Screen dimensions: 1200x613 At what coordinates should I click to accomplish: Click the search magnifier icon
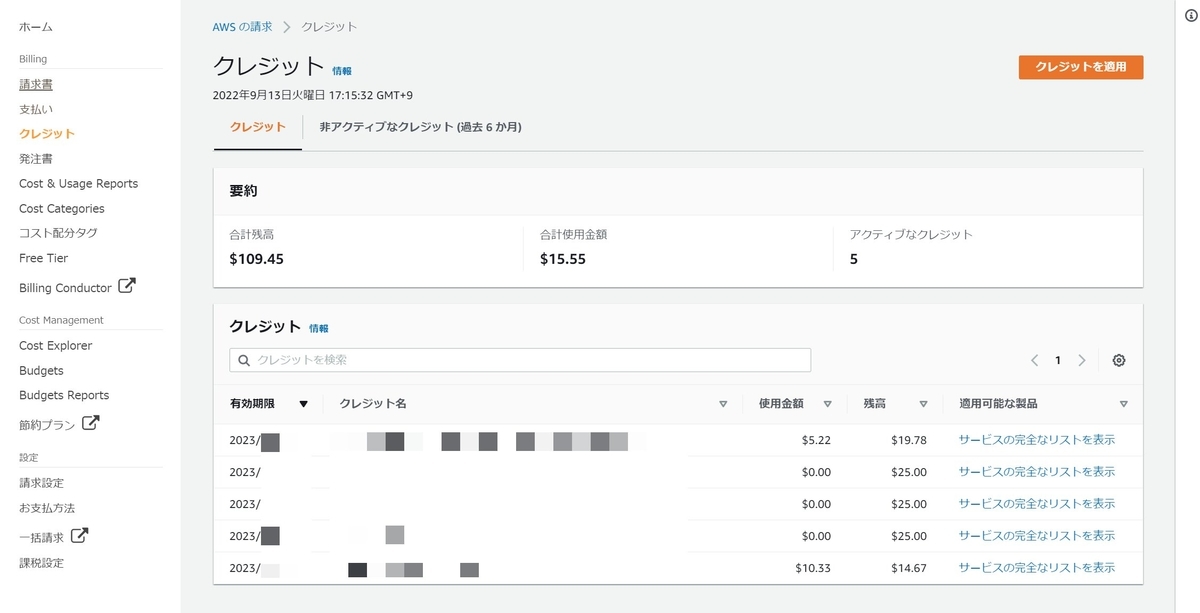244,360
